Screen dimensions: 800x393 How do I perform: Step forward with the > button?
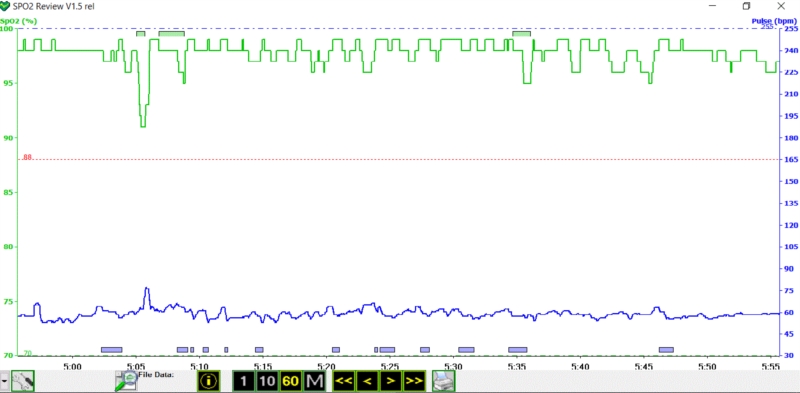coord(390,381)
